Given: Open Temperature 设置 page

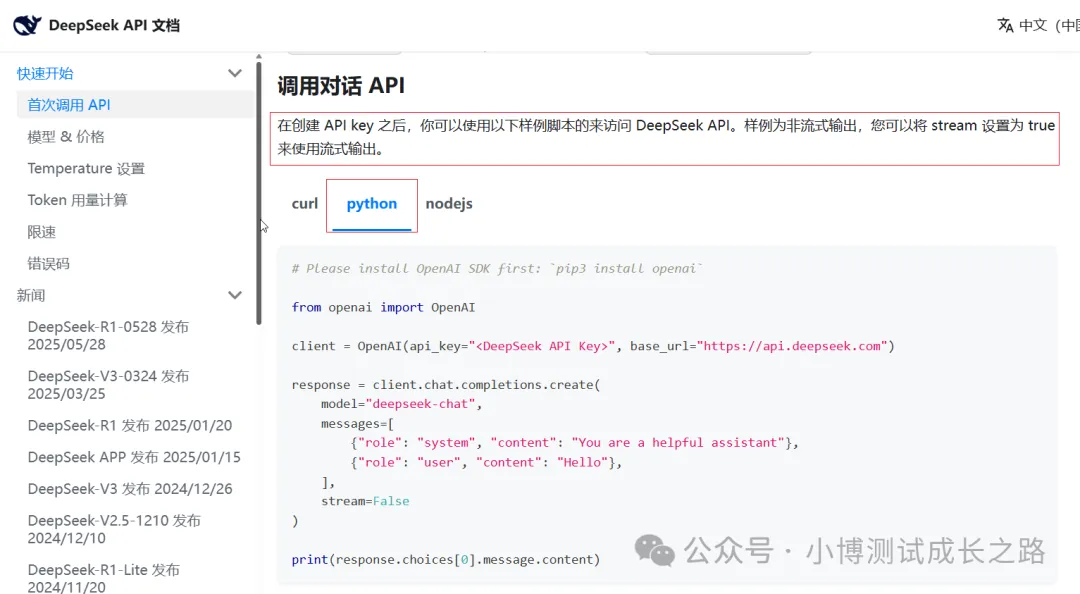Looking at the screenshot, I should (86, 168).
